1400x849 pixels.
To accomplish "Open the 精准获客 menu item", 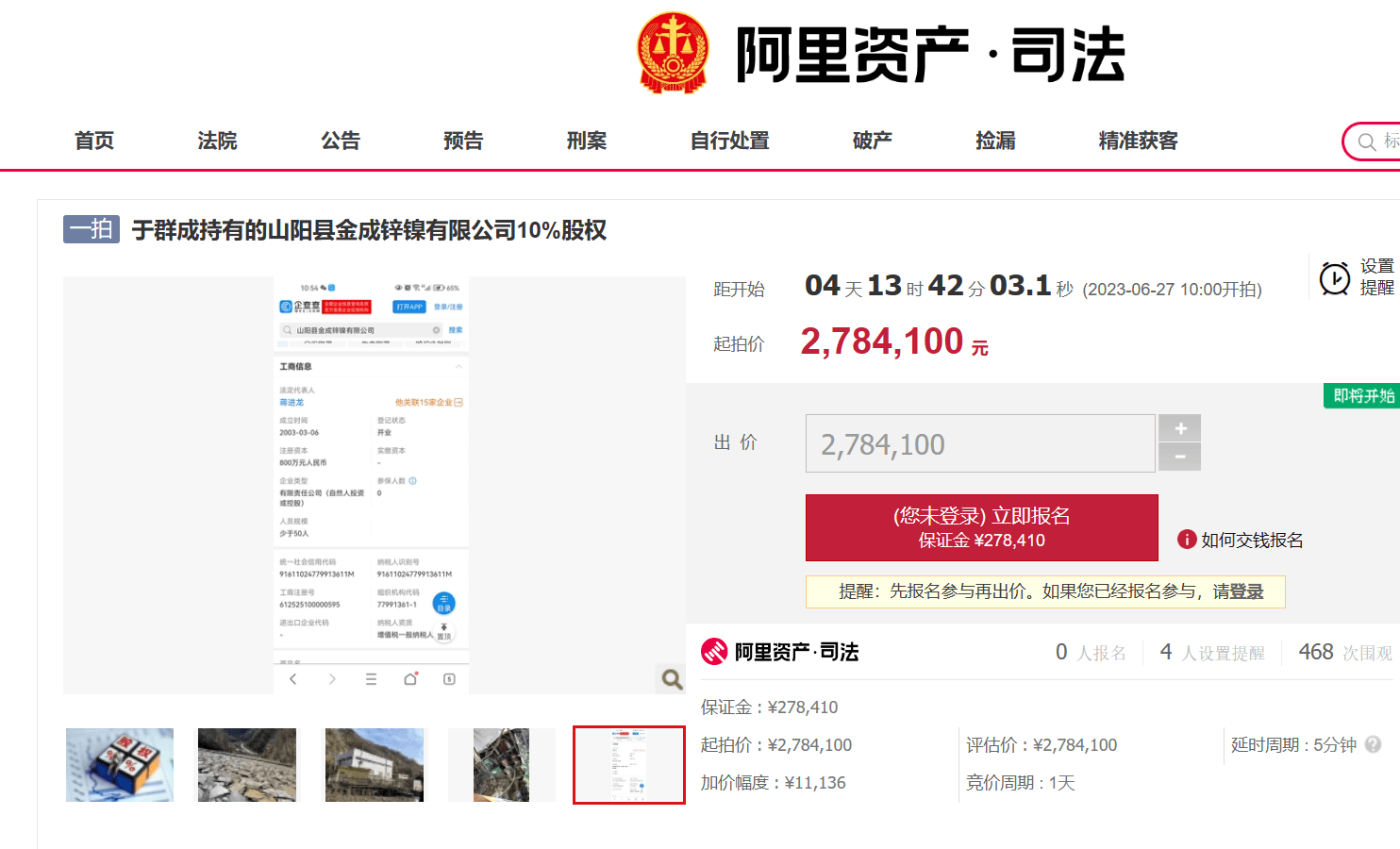I will click(x=1139, y=141).
